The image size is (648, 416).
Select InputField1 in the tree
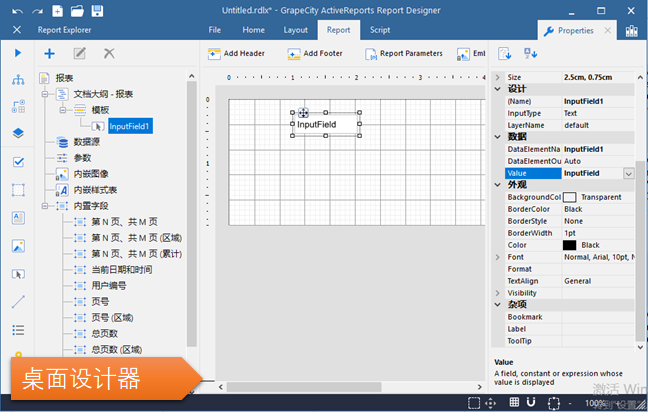point(130,126)
